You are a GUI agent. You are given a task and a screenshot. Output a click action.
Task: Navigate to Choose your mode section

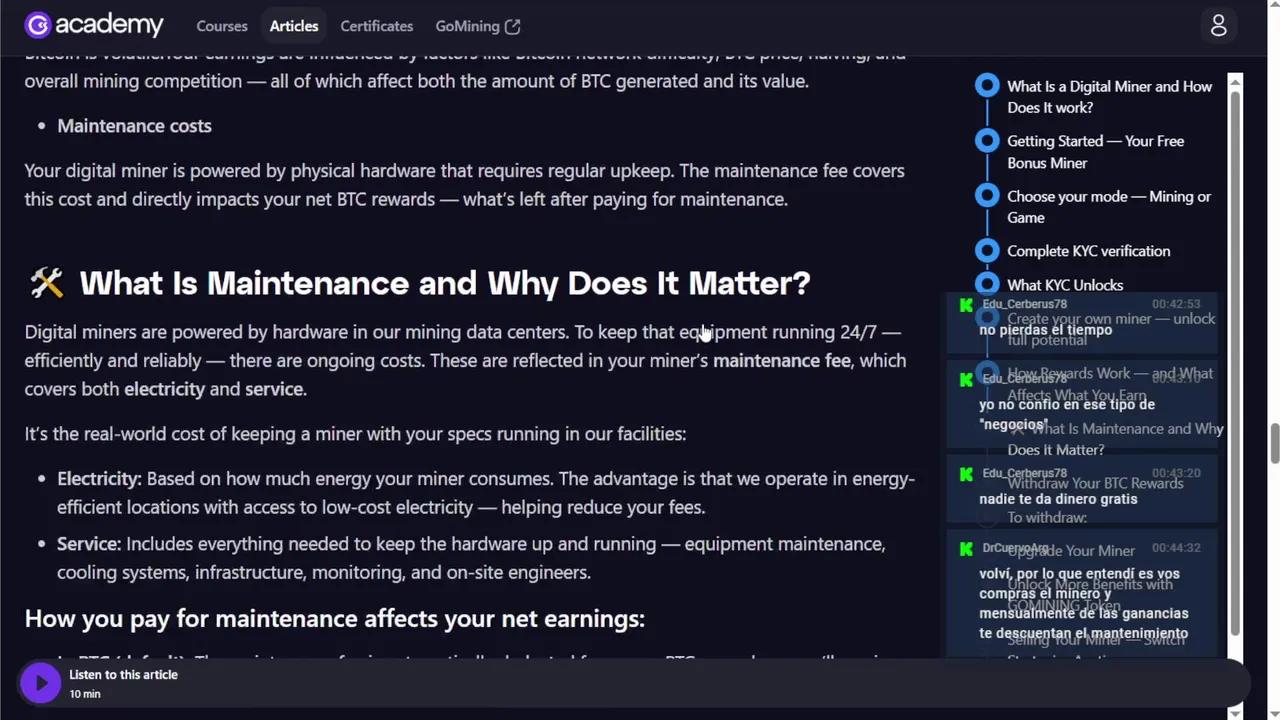(x=1108, y=207)
